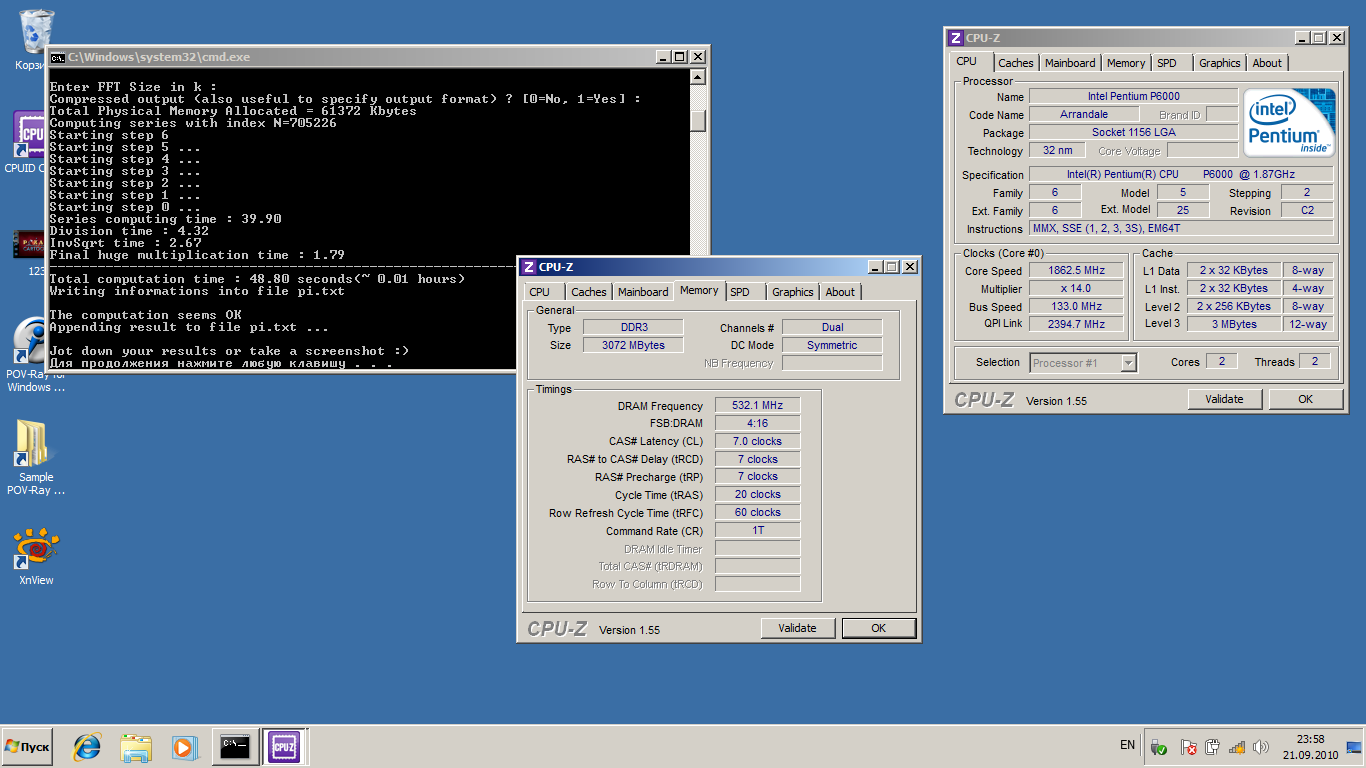Image resolution: width=1366 pixels, height=768 pixels.
Task: Launch Internet Explorer from taskbar
Action: click(x=87, y=747)
